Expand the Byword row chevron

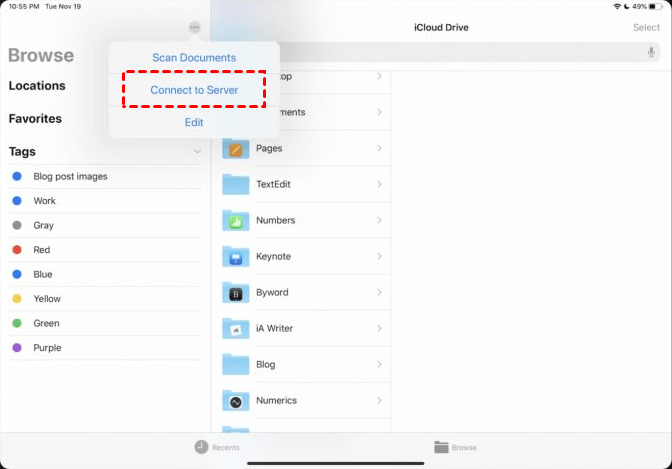[x=379, y=292]
